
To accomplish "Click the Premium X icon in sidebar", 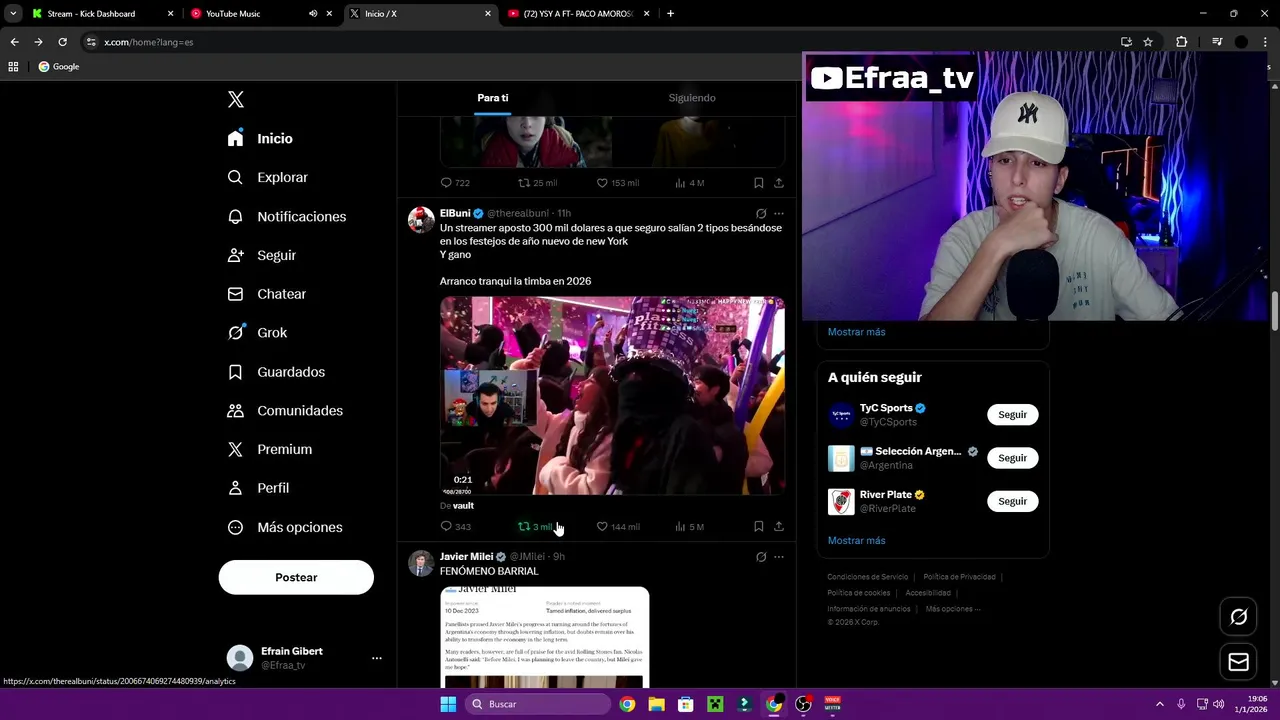I will [x=235, y=450].
